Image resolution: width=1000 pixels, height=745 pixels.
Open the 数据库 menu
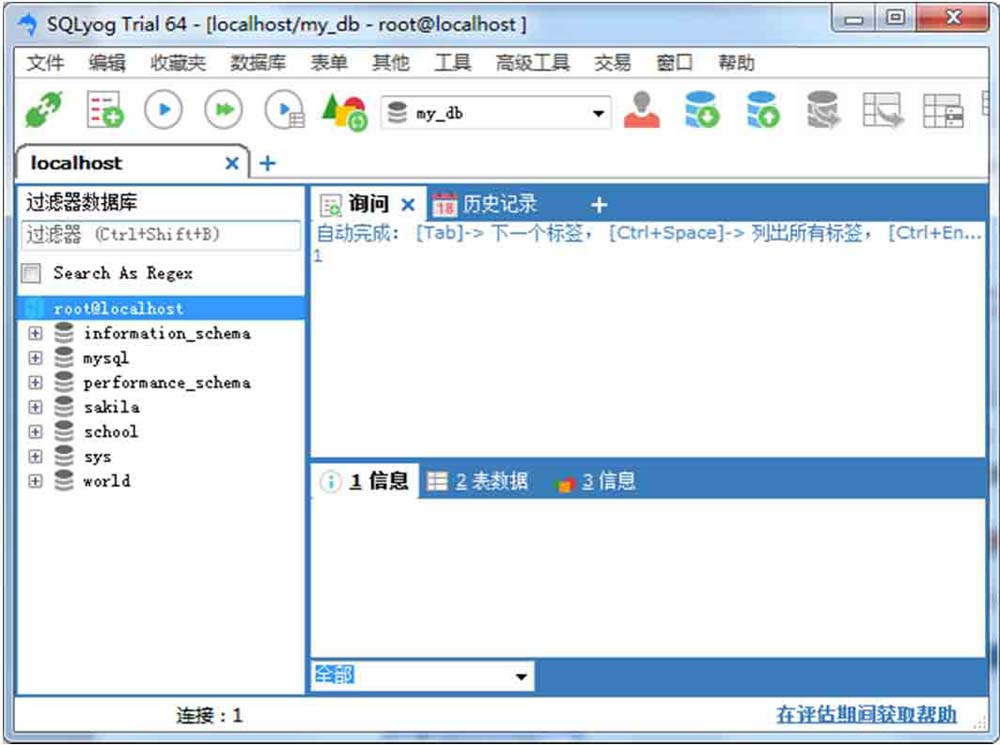point(258,63)
